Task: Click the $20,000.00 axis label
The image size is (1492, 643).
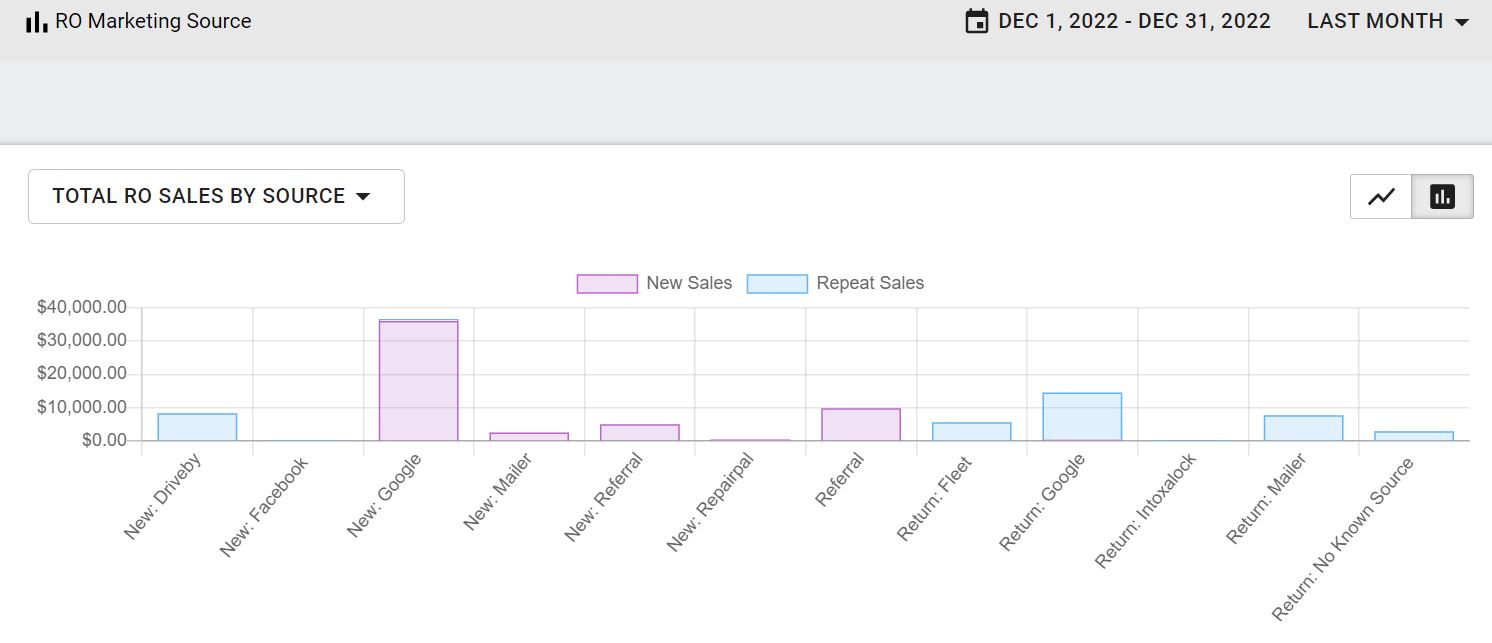Action: point(82,373)
